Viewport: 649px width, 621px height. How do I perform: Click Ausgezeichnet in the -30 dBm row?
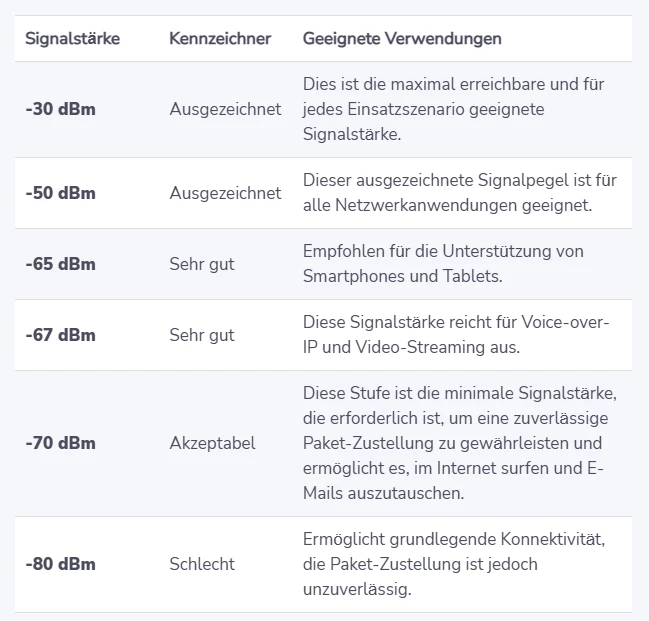pyautogui.click(x=225, y=109)
